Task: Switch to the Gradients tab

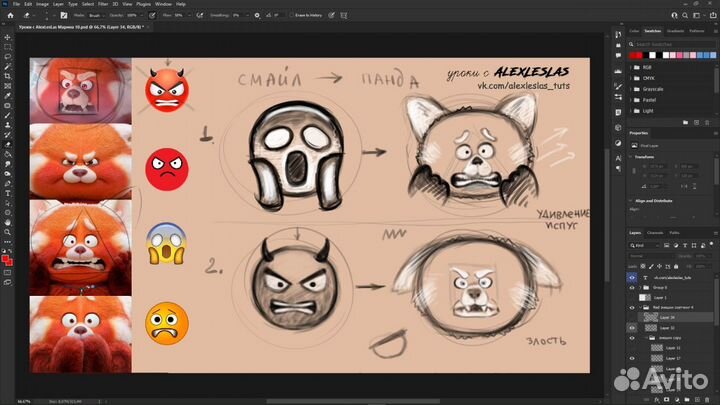Action: point(675,31)
